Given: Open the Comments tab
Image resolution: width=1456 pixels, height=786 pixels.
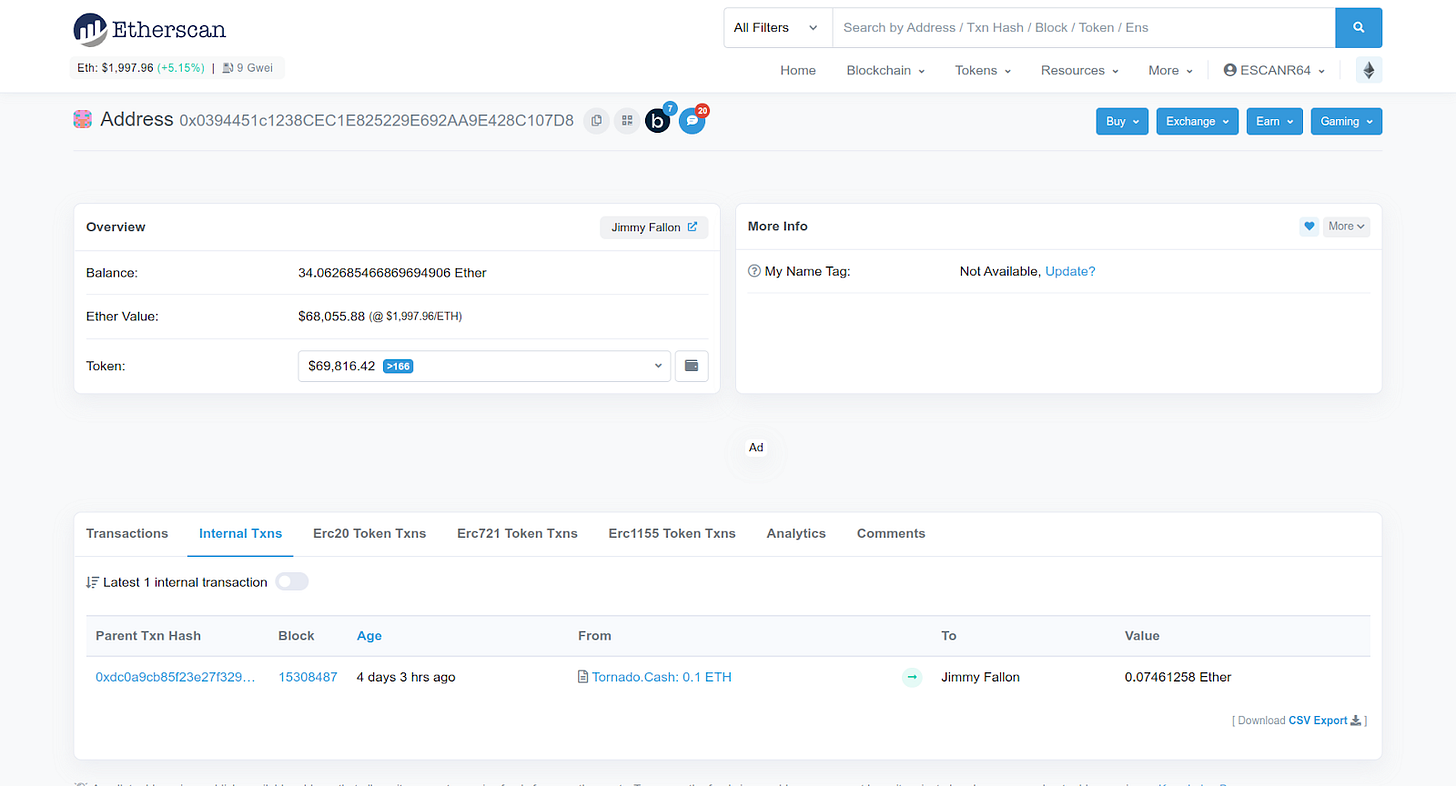Looking at the screenshot, I should tap(891, 534).
